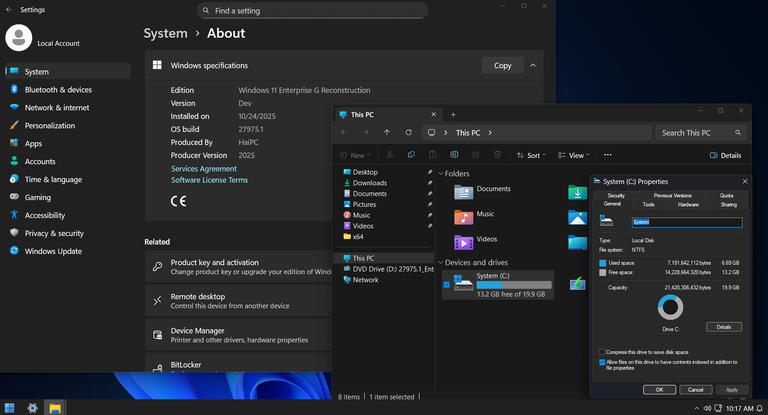Click Details button beside Drive C chart
Viewport: 768px width, 415px height.
coord(724,327)
